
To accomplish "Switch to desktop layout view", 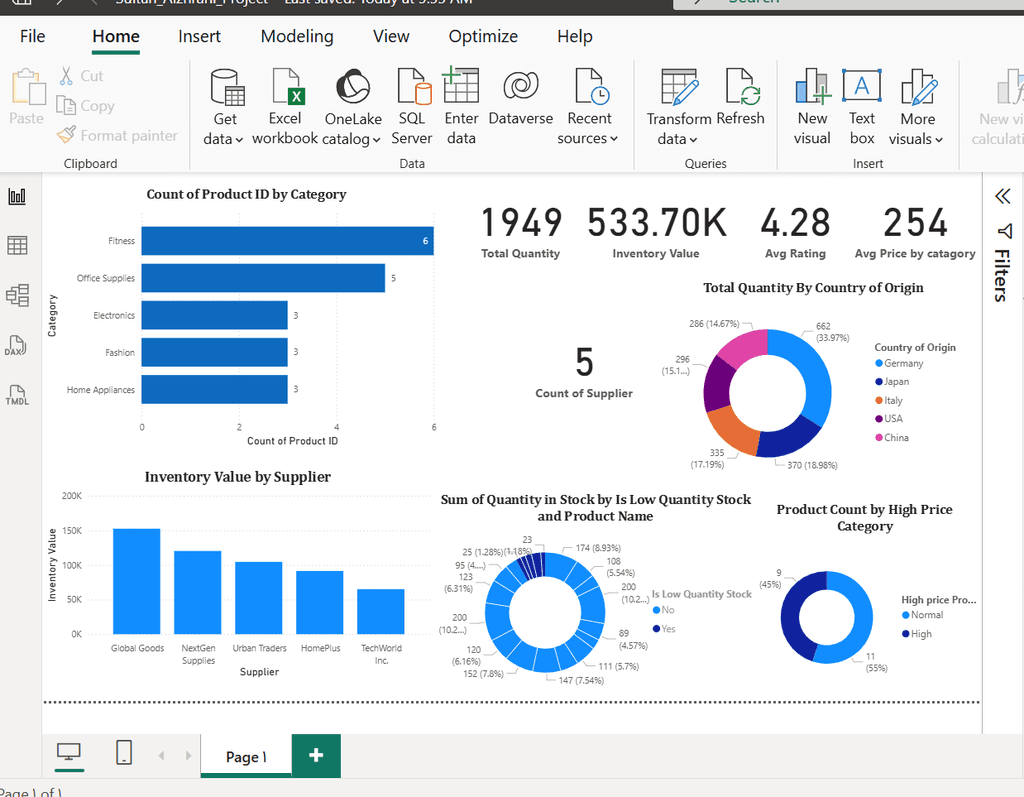I will pyautogui.click(x=69, y=754).
